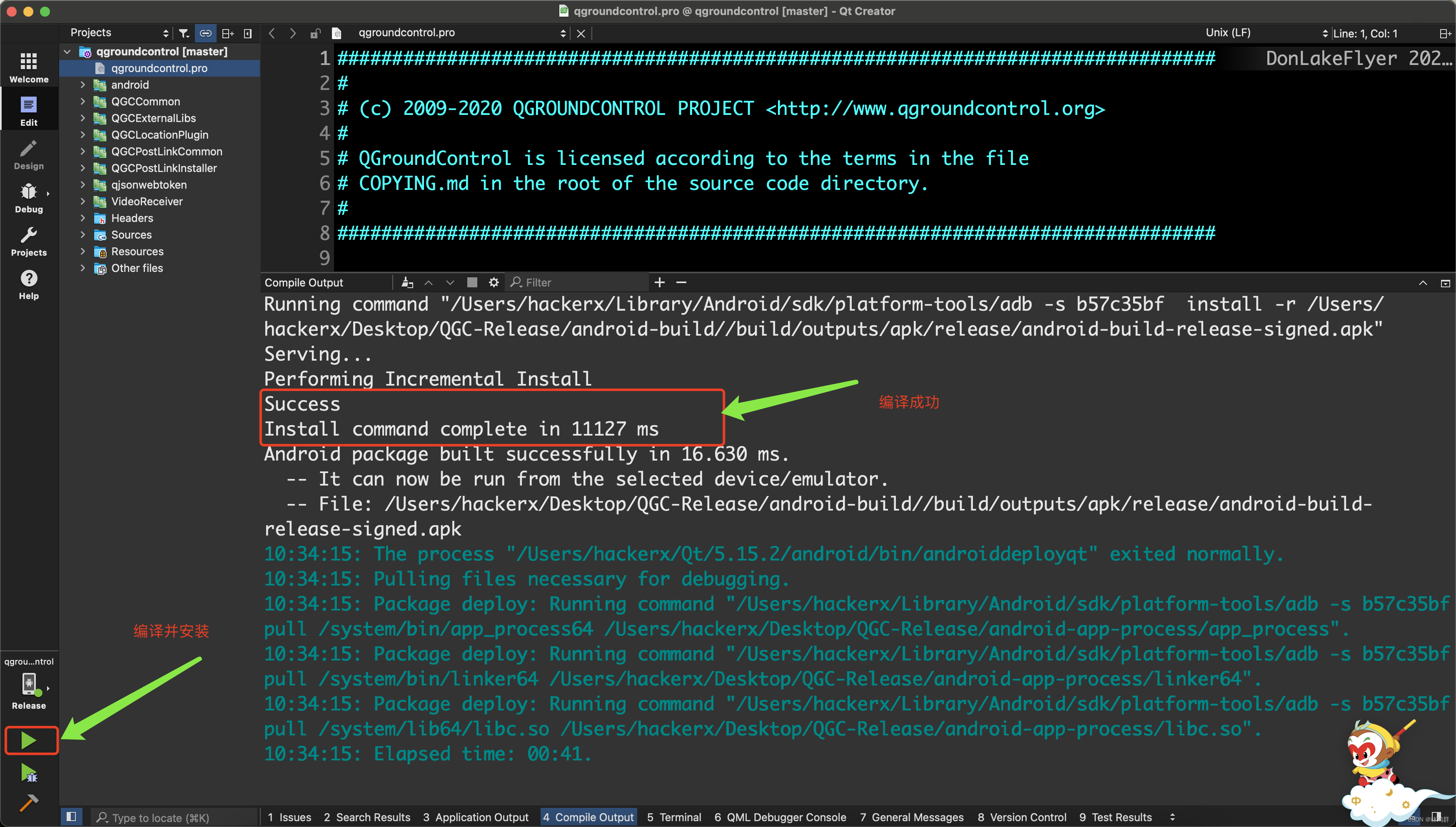Zoom in Compile Output text
1456x827 pixels.
660,282
